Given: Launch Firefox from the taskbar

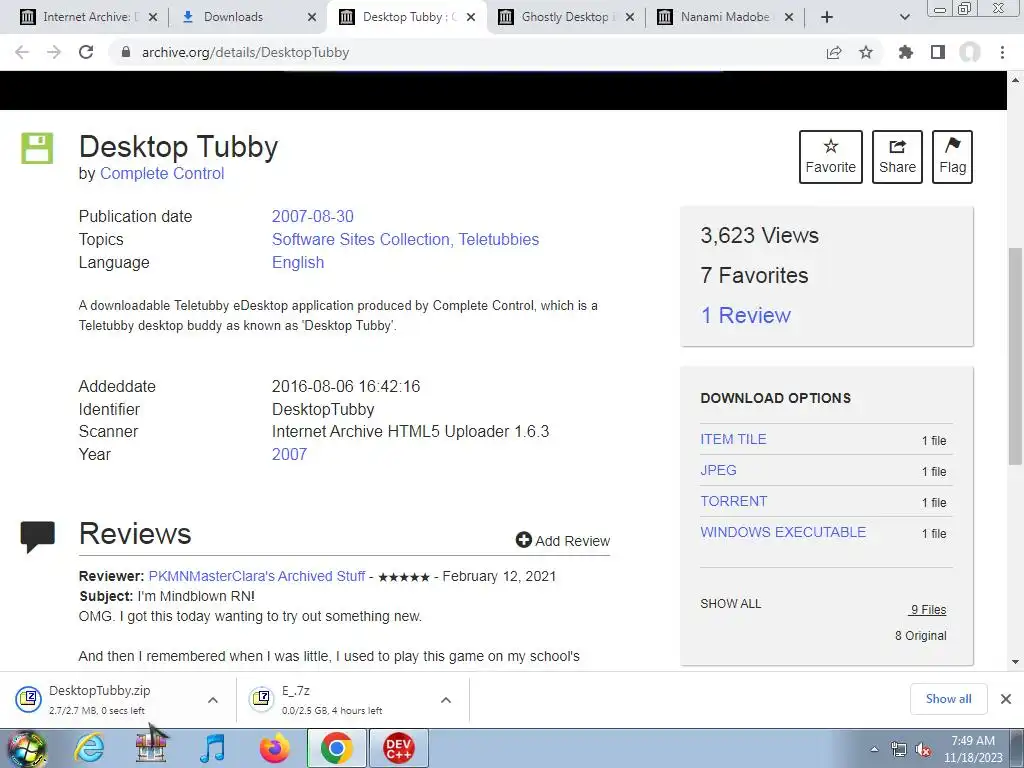Looking at the screenshot, I should coord(274,748).
